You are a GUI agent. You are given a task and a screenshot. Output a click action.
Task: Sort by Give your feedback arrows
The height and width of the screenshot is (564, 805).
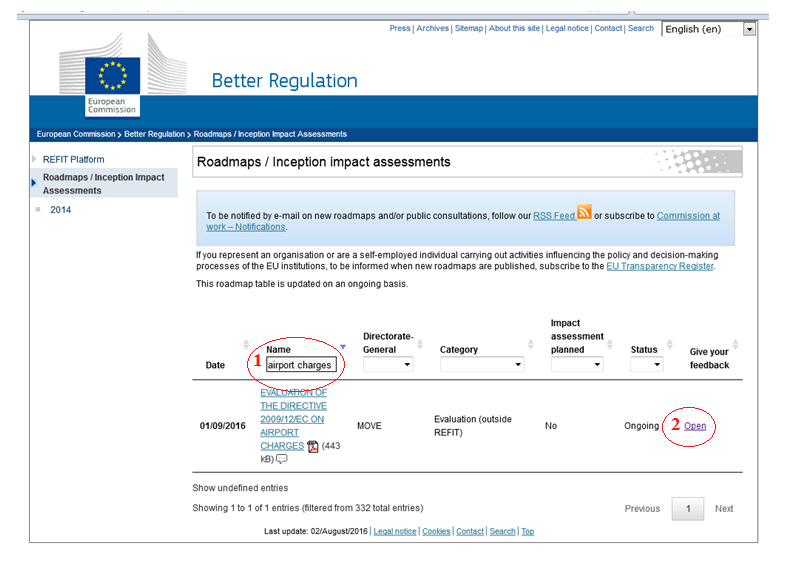736,344
